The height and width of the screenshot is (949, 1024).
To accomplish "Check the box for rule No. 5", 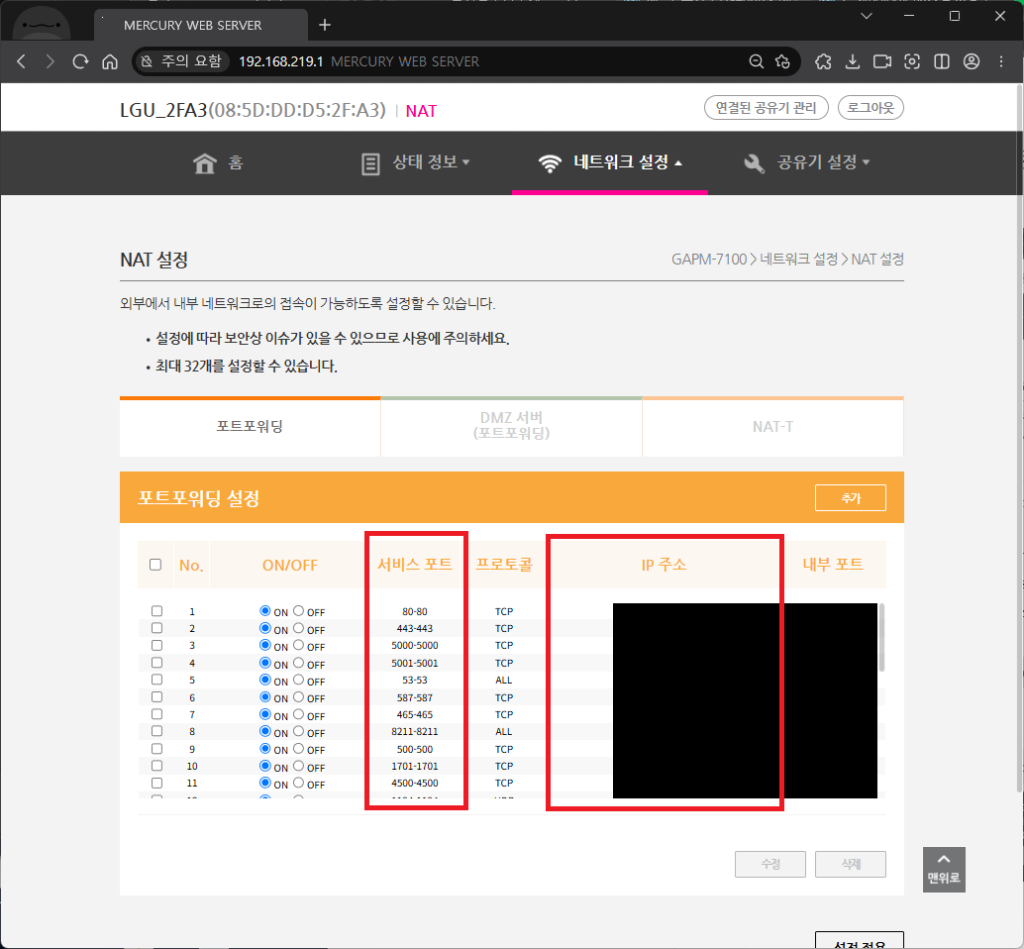I will (x=157, y=680).
